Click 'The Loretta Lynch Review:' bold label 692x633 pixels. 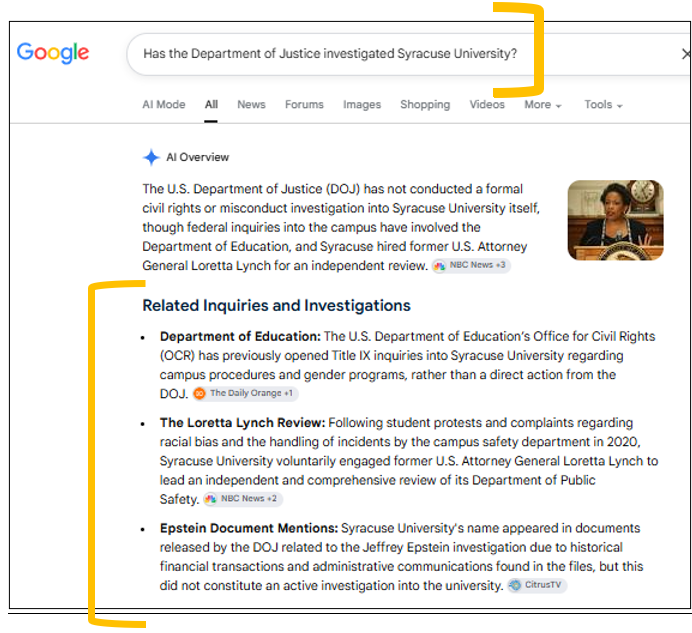242,423
